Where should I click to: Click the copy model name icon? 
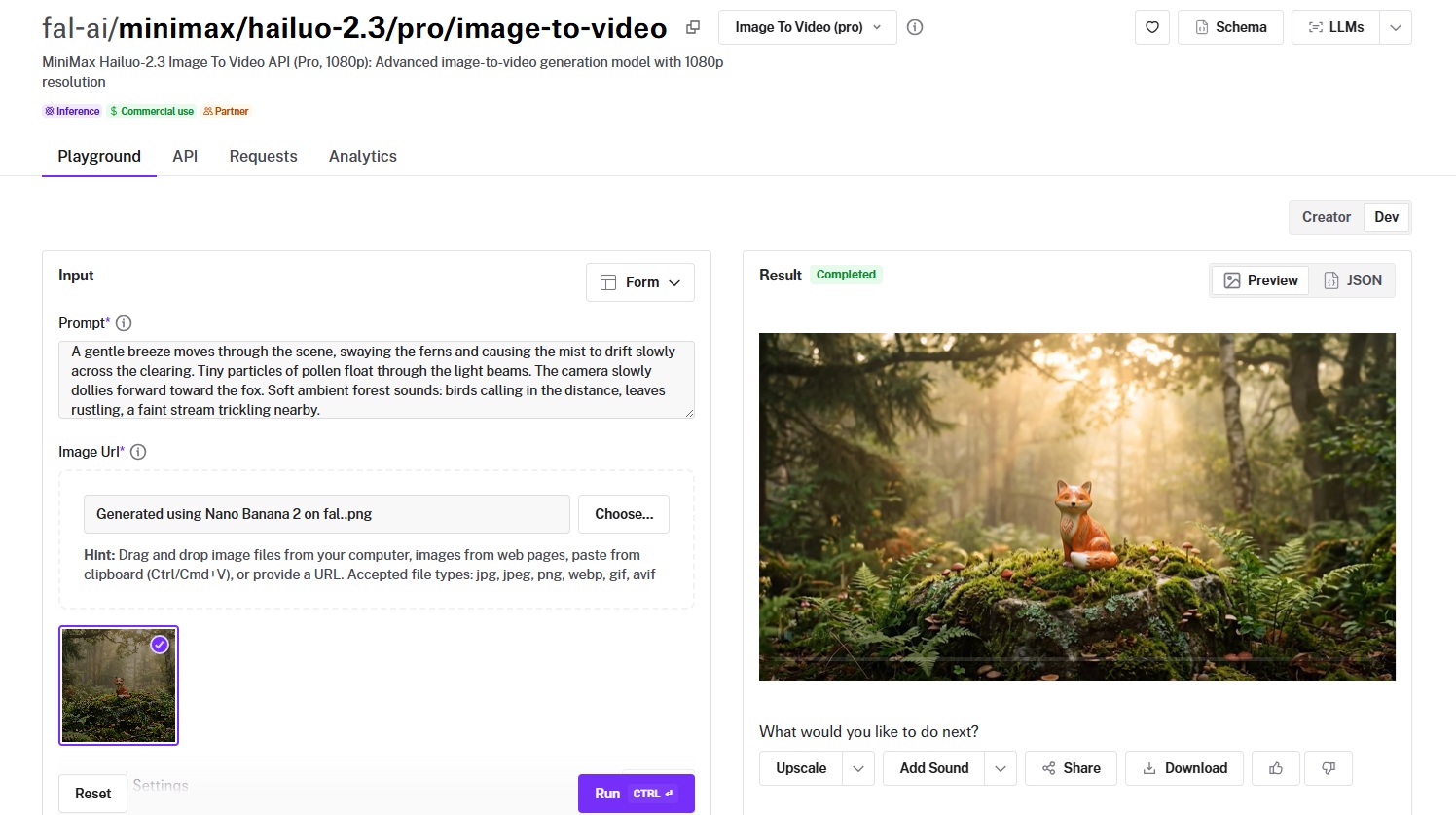(x=693, y=27)
